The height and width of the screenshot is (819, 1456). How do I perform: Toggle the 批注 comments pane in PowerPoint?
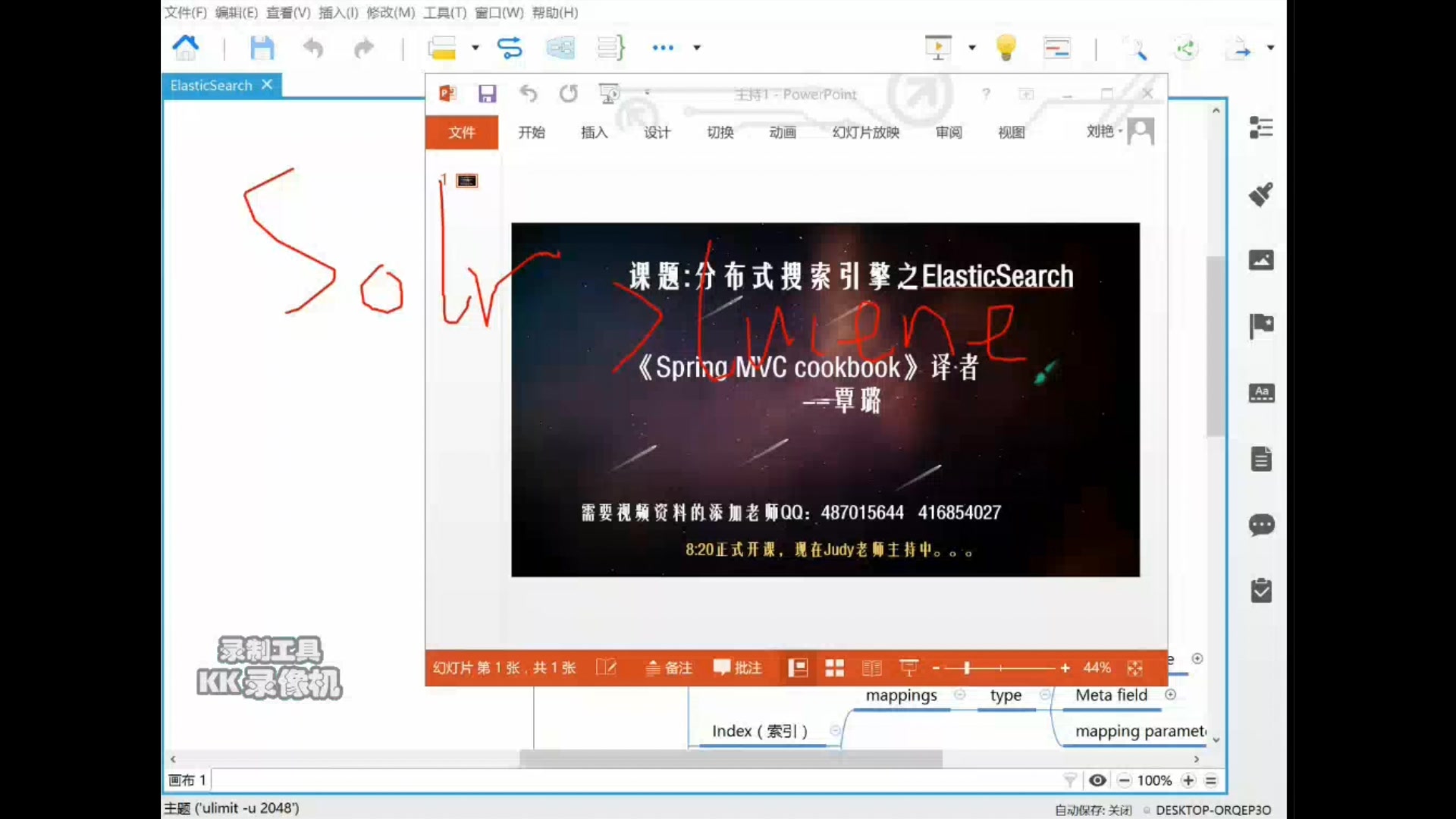click(x=737, y=667)
